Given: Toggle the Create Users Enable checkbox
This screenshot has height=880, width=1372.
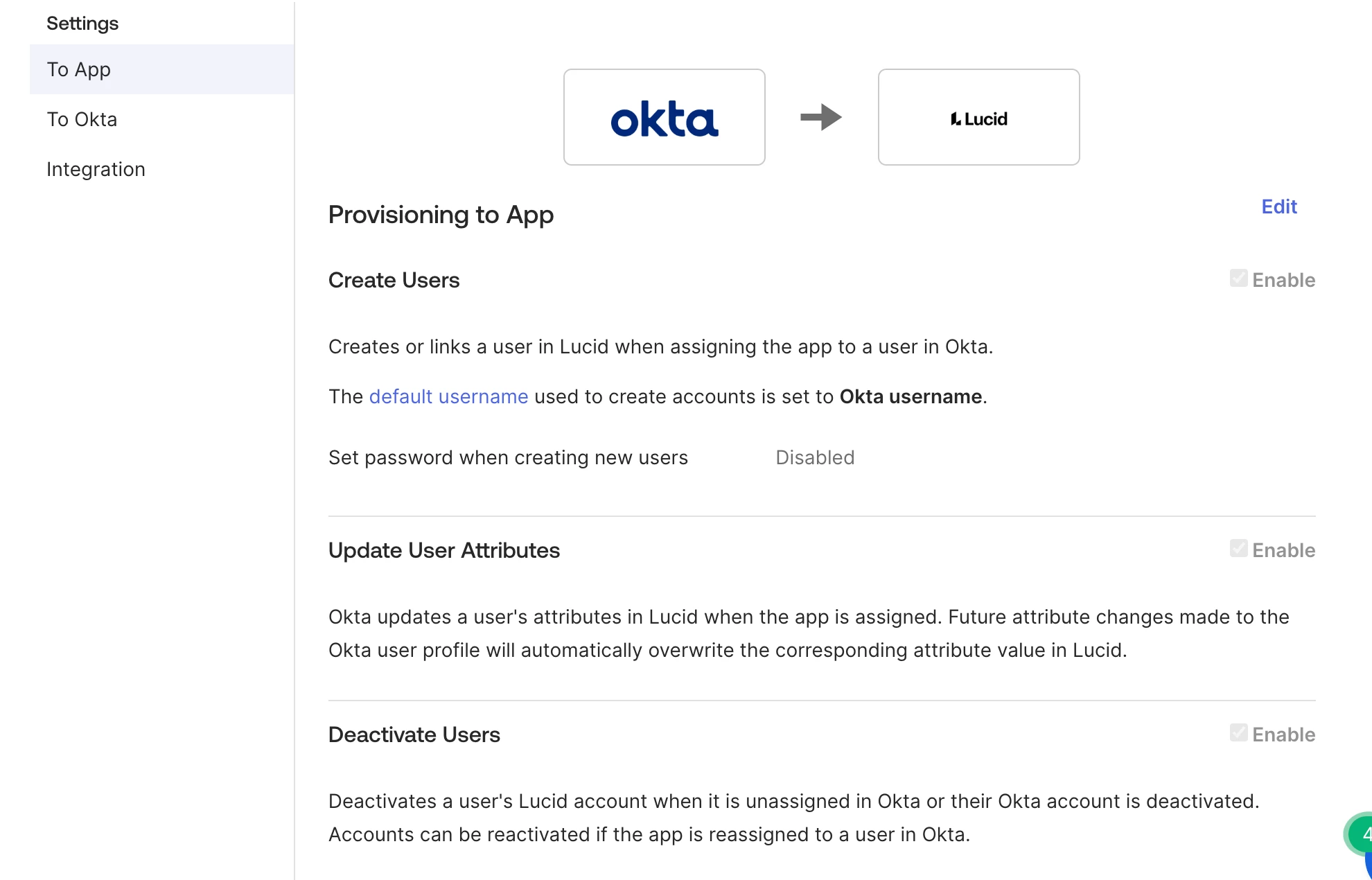Looking at the screenshot, I should (x=1238, y=279).
